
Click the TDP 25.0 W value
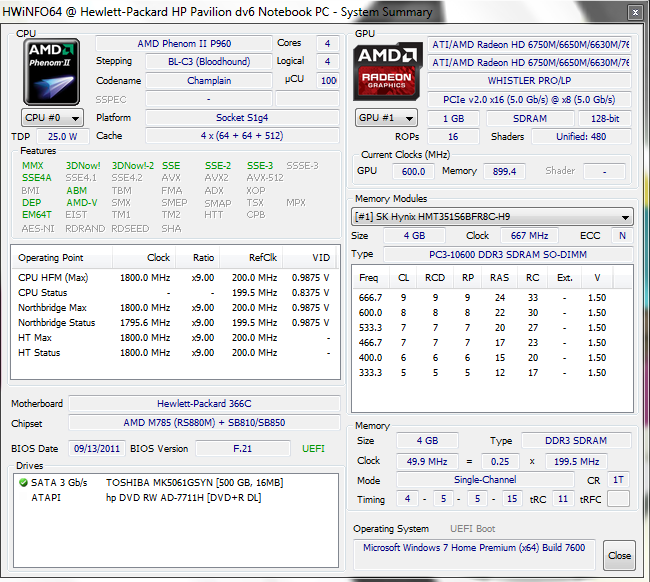tap(63, 136)
